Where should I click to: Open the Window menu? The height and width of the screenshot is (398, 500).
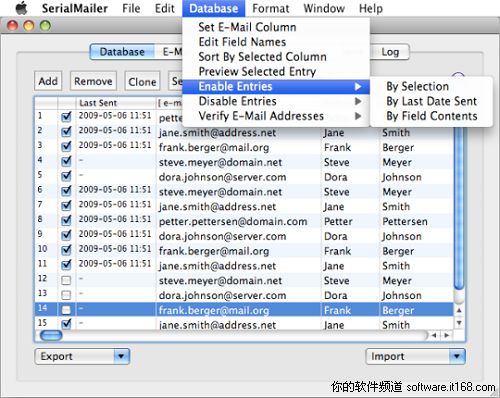tap(324, 8)
